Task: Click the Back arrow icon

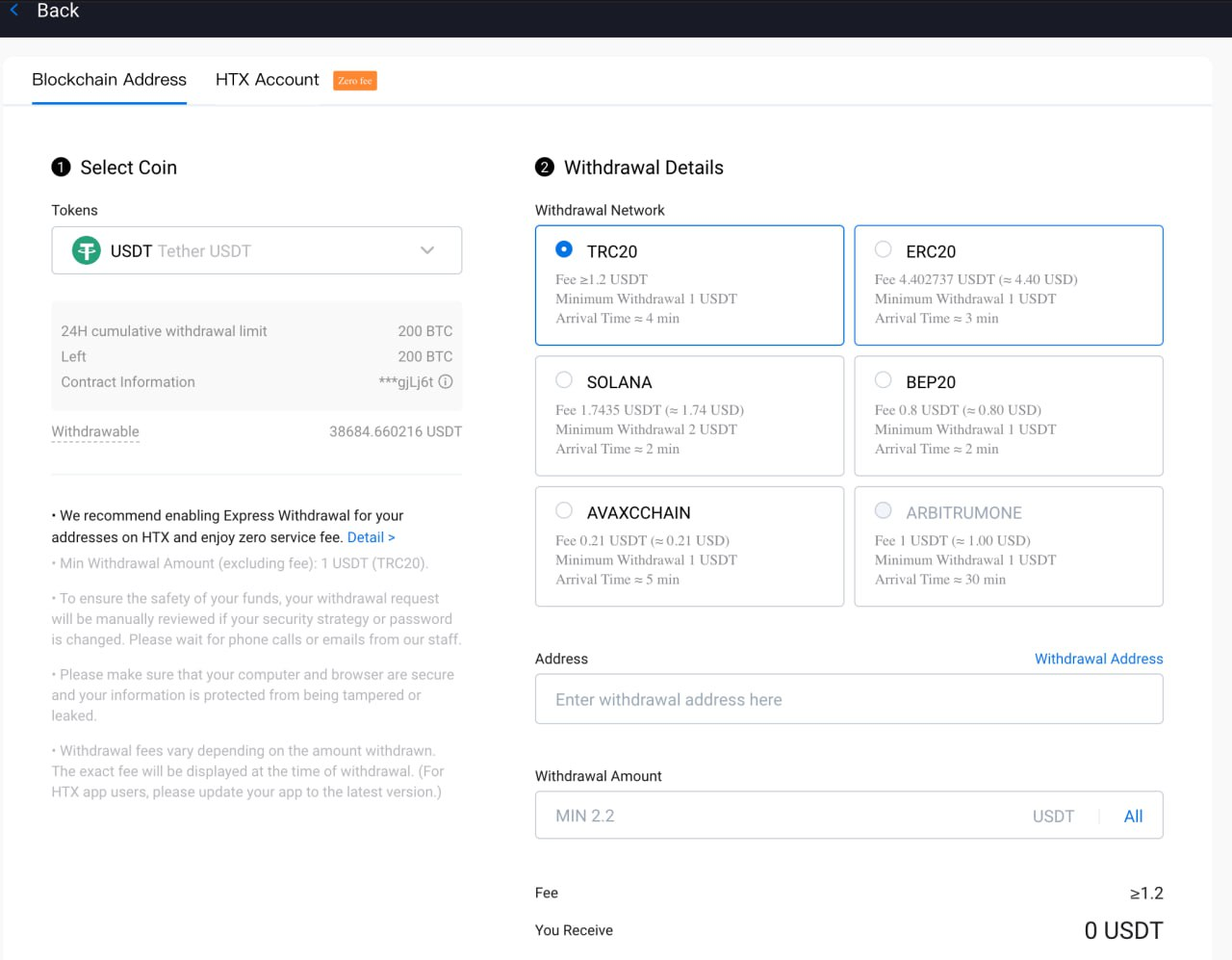Action: tap(14, 11)
